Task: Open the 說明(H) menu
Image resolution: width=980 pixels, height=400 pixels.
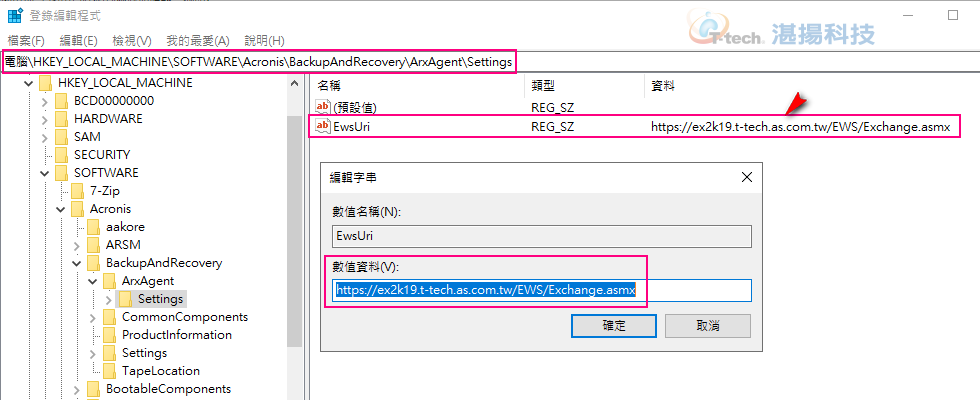Action: (x=264, y=41)
